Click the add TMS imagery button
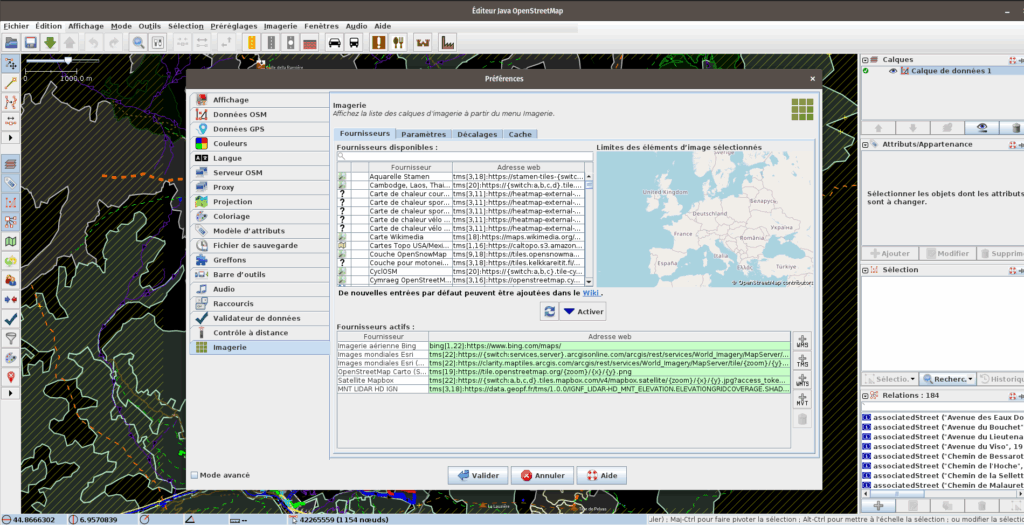The height and width of the screenshot is (525, 1024). click(801, 361)
